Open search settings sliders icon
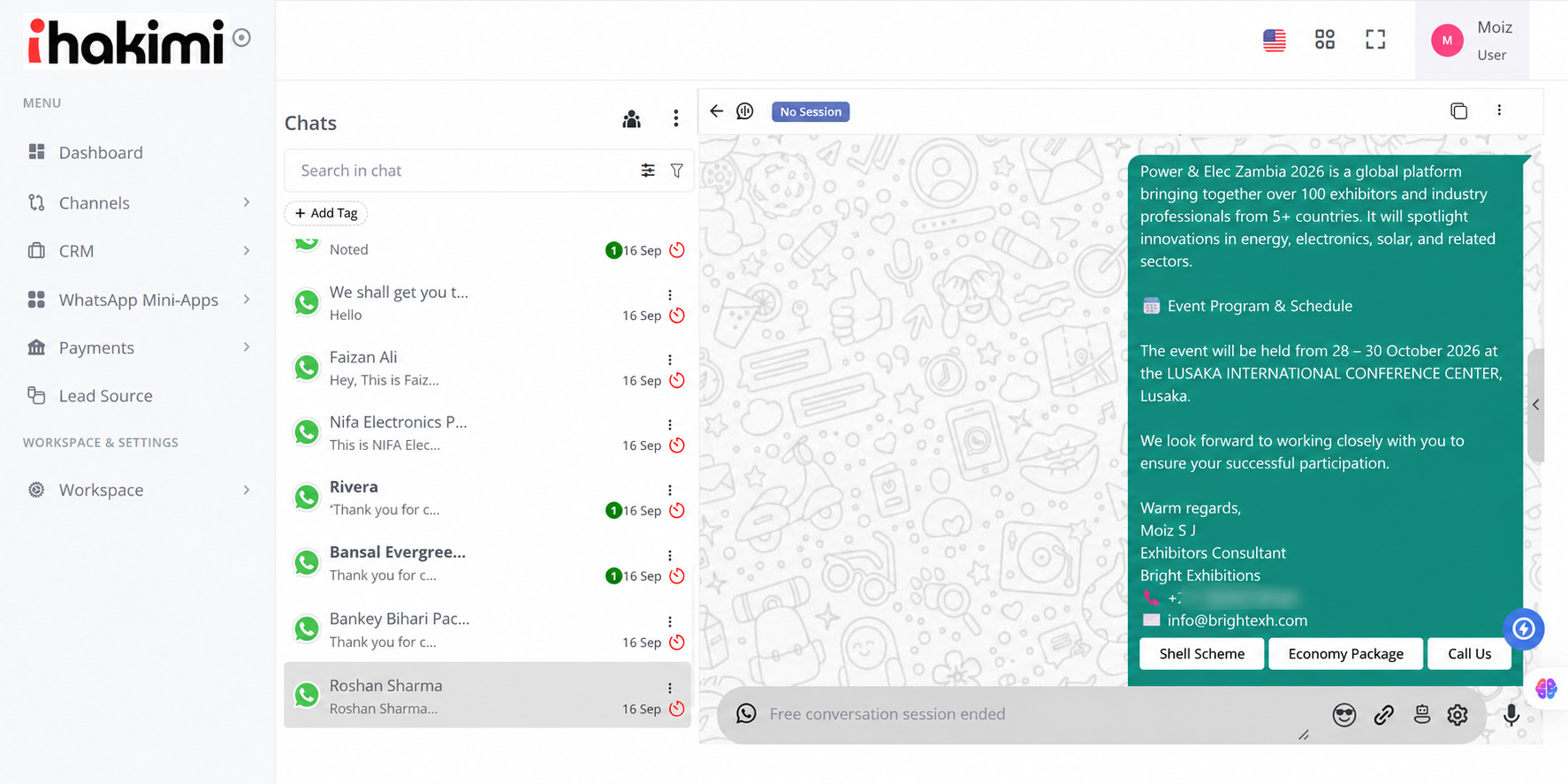Screen dimensions: 1568x784 click(x=648, y=171)
